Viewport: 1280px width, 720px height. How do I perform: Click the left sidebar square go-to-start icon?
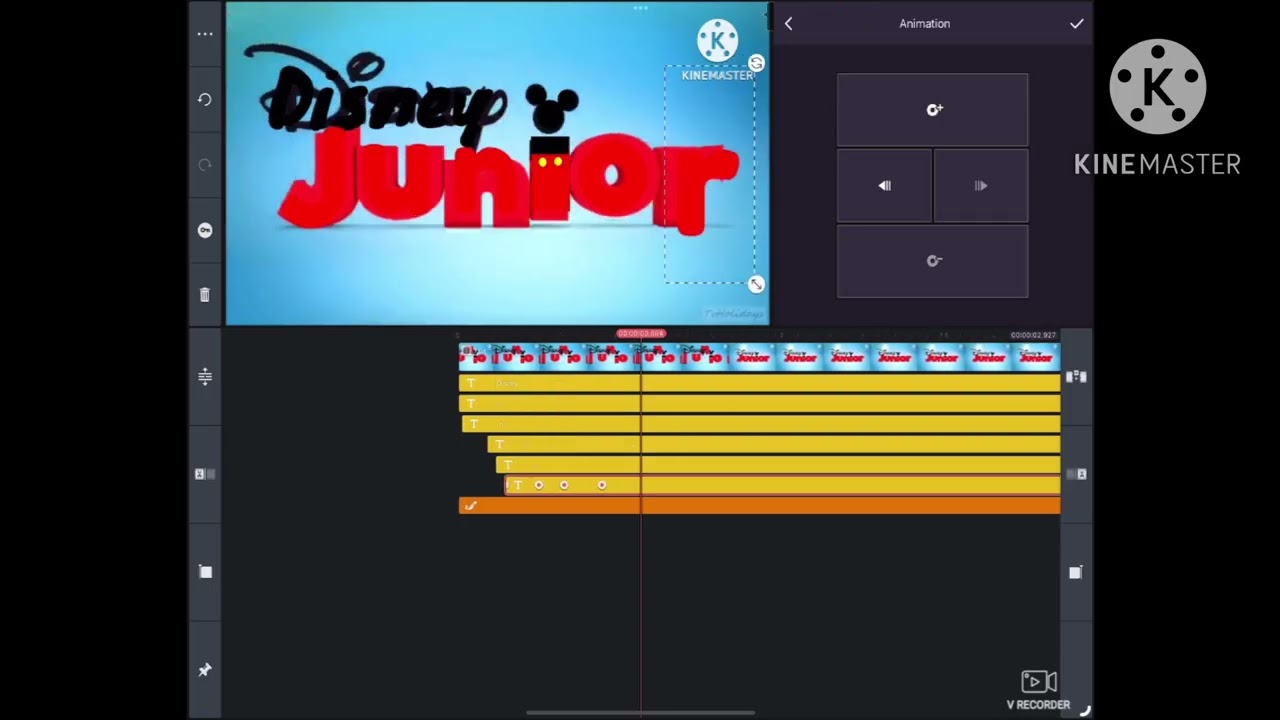pyautogui.click(x=205, y=572)
